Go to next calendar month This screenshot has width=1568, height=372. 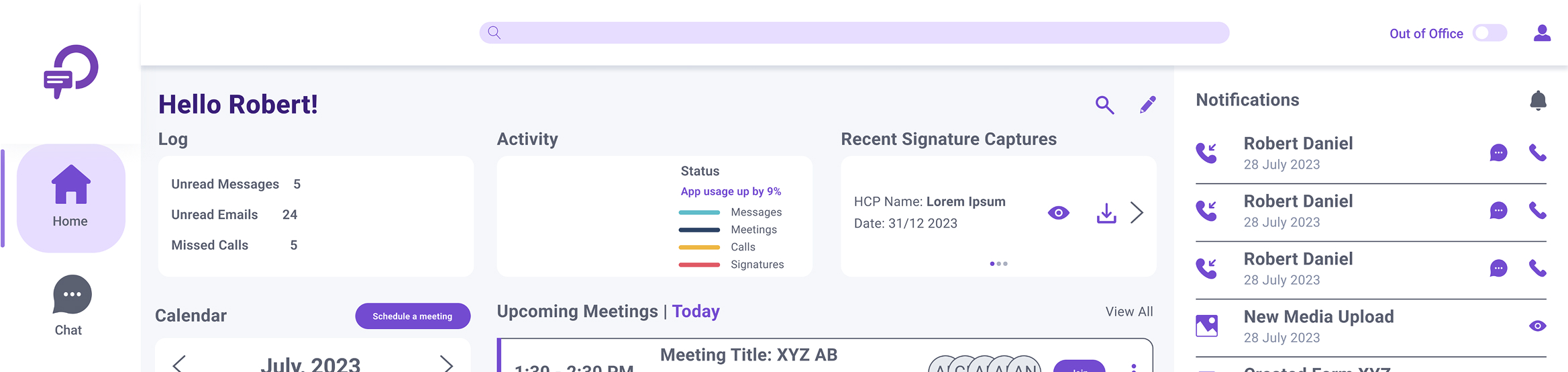click(x=446, y=364)
